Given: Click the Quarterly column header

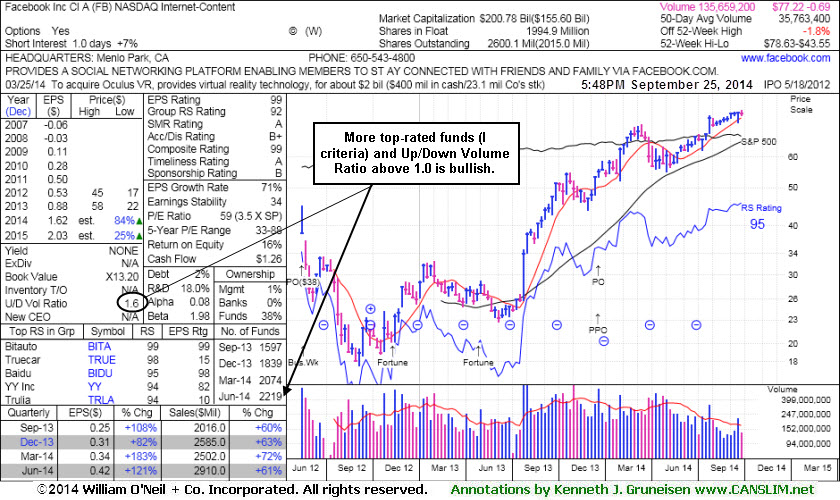Looking at the screenshot, I should point(28,413).
